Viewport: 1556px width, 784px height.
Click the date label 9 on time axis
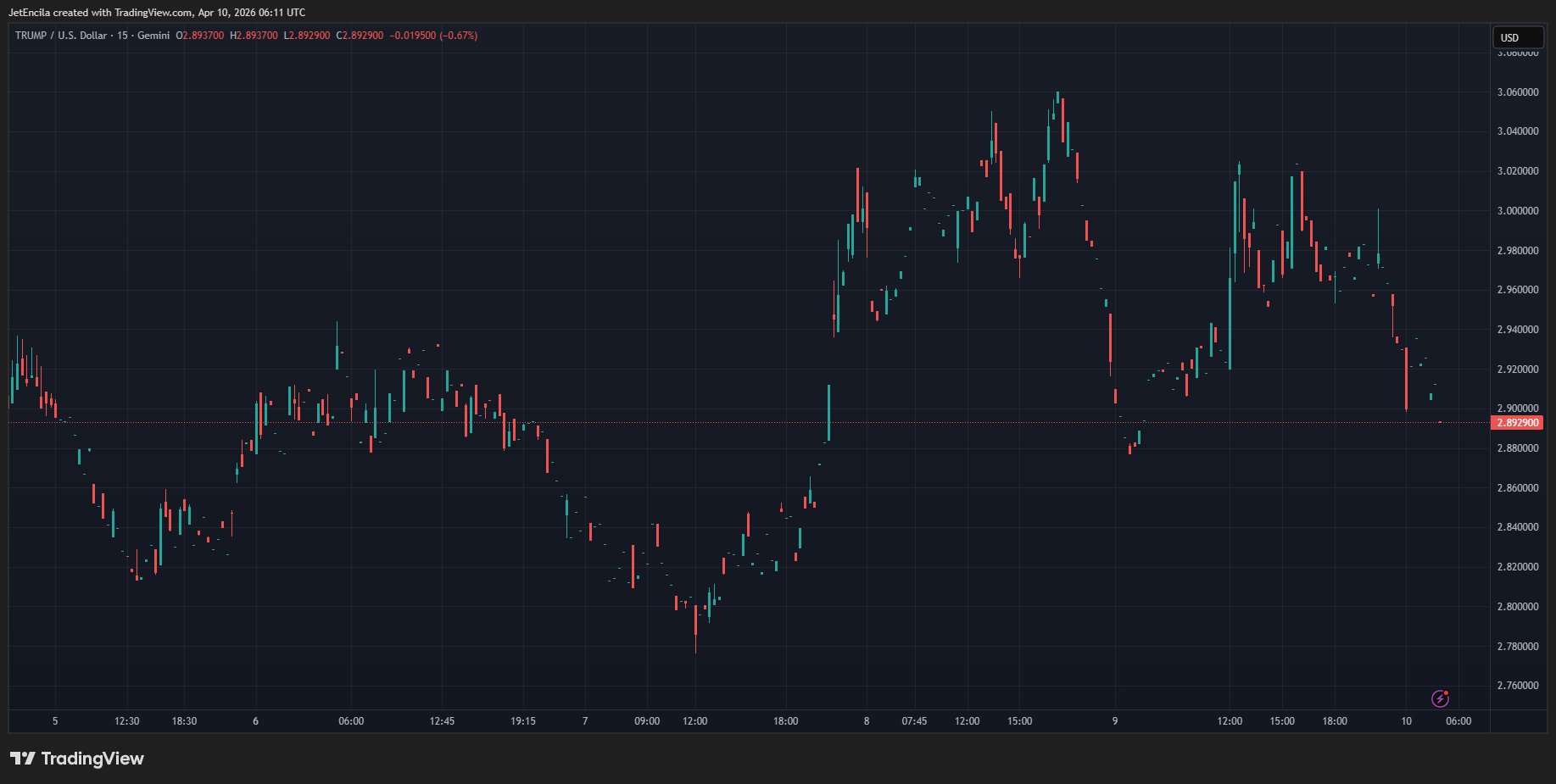pyautogui.click(x=1115, y=721)
